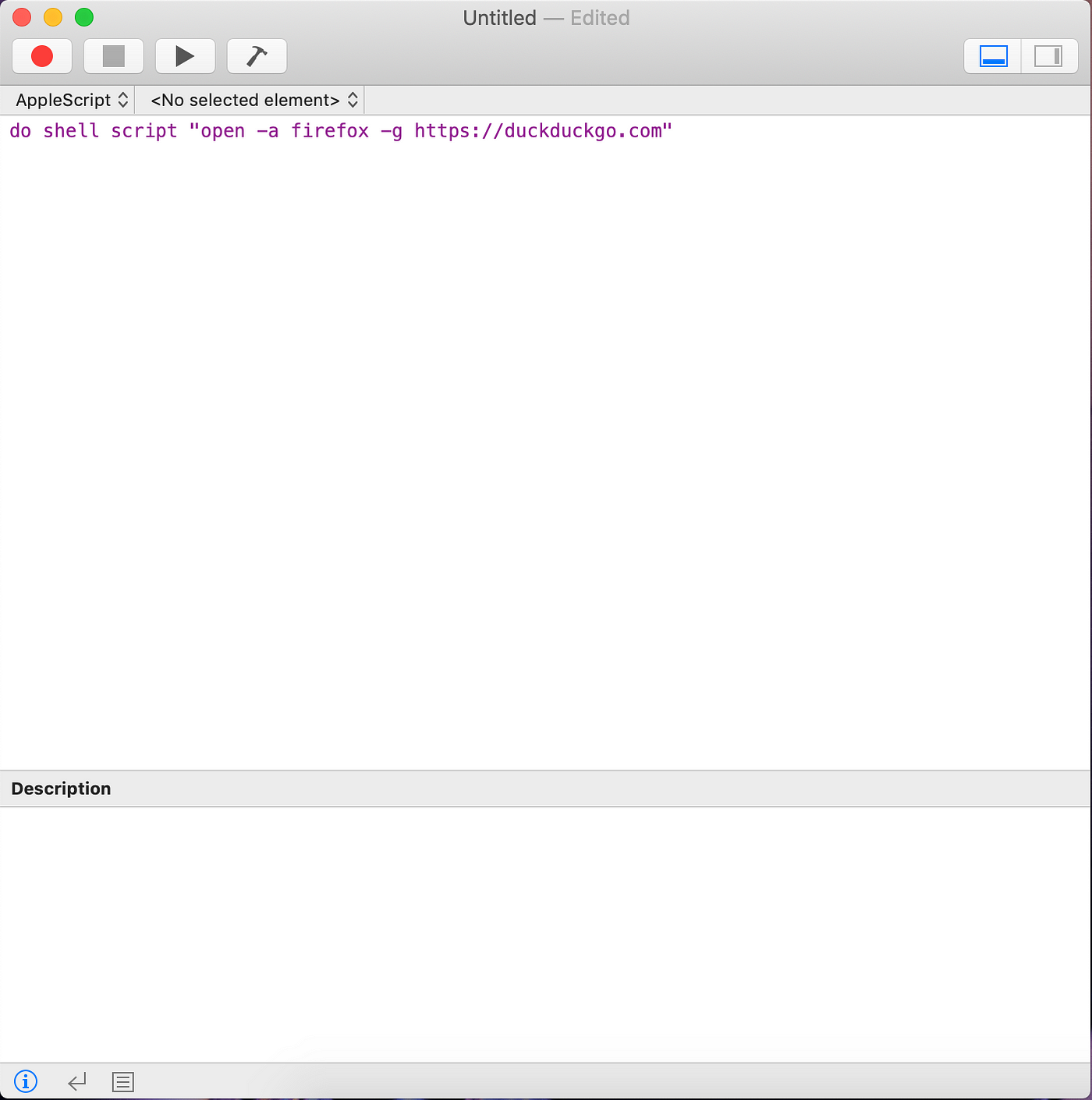
Task: Run the script with the Play button
Action: tap(185, 56)
